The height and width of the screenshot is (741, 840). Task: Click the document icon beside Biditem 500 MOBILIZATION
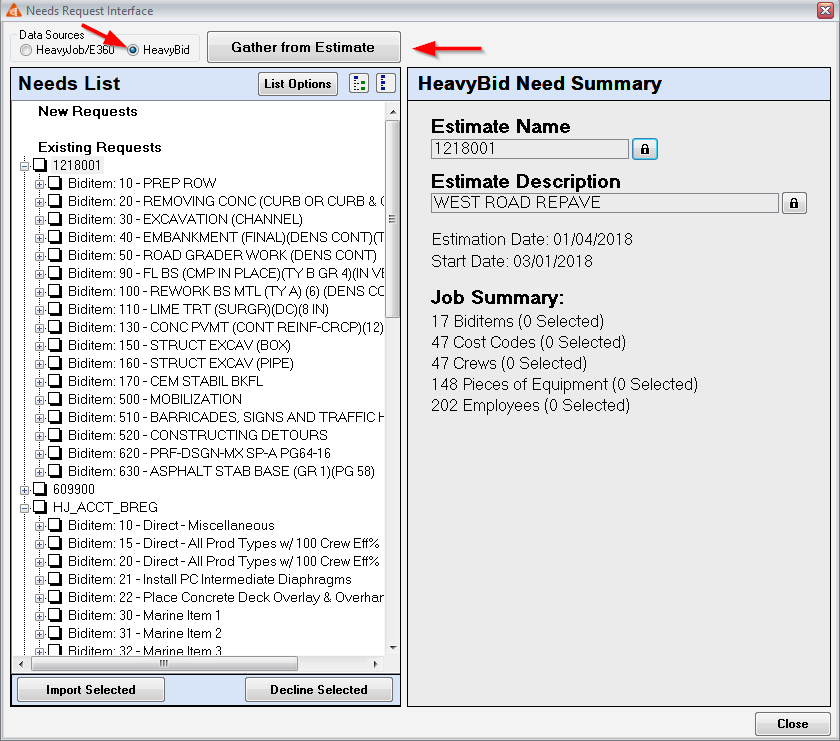tap(54, 399)
